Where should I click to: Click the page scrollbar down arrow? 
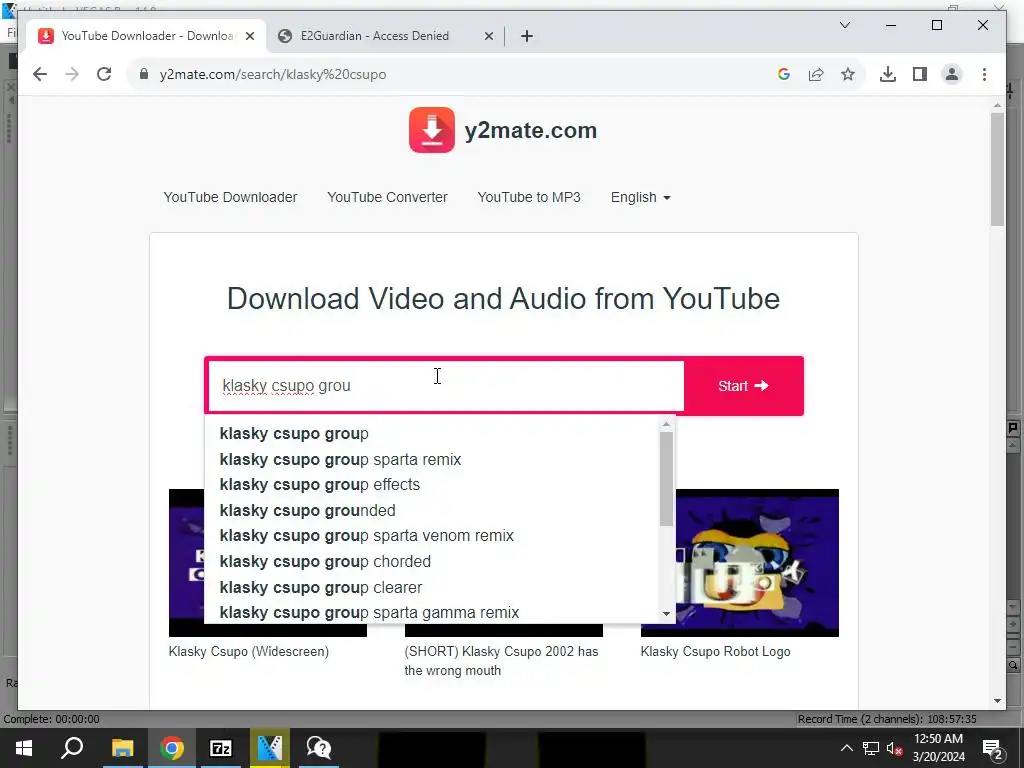[x=997, y=701]
